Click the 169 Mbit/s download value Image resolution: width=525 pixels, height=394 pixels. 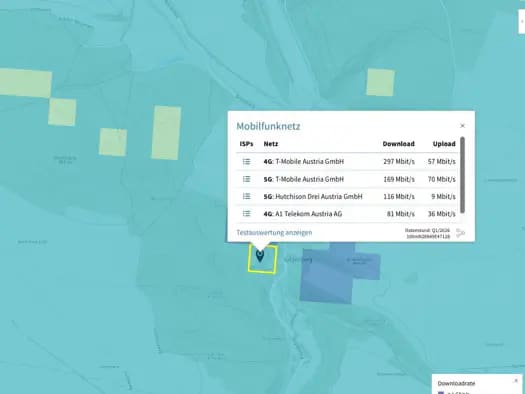(x=399, y=179)
